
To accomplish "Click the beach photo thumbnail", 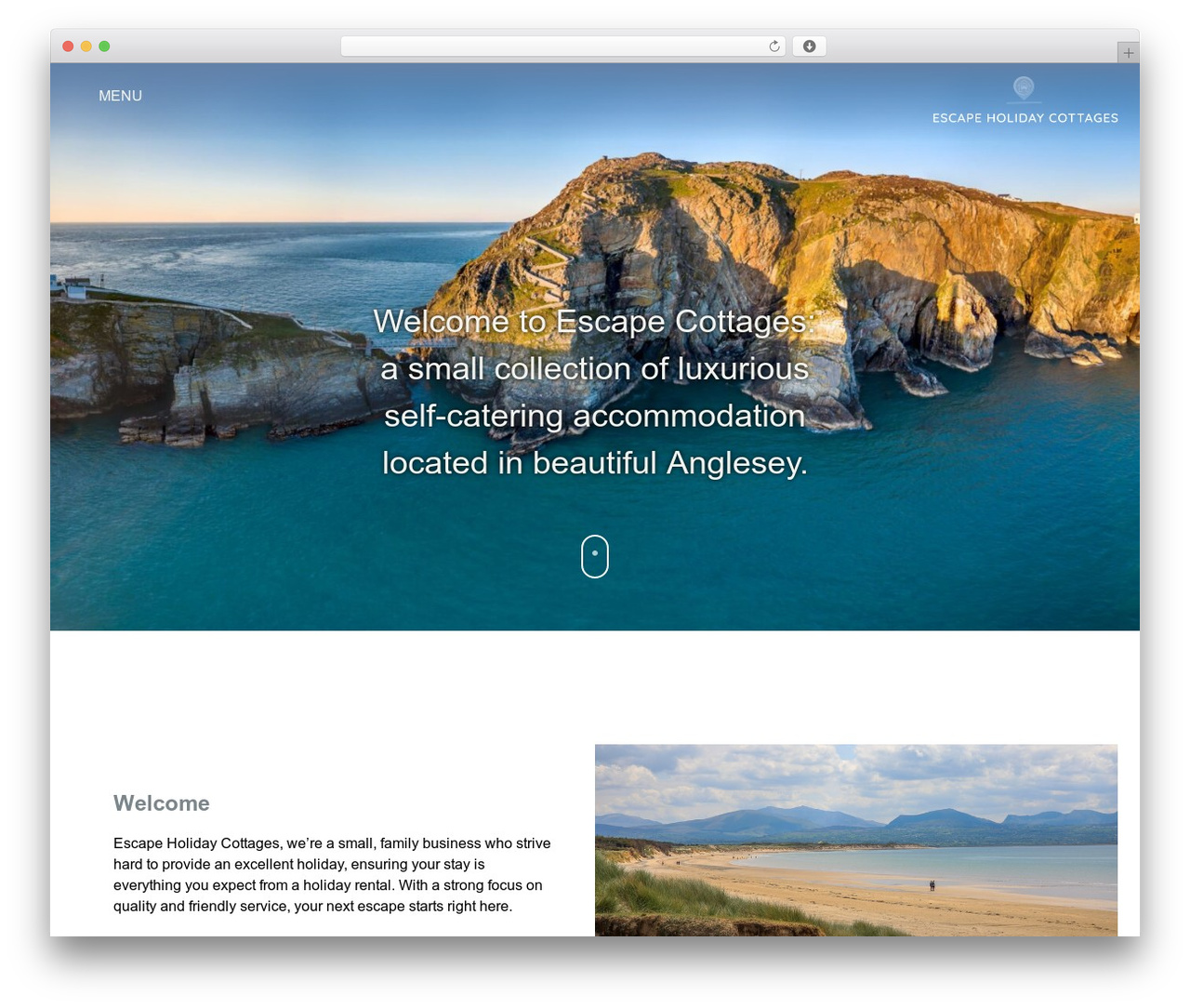I will pyautogui.click(x=855, y=840).
